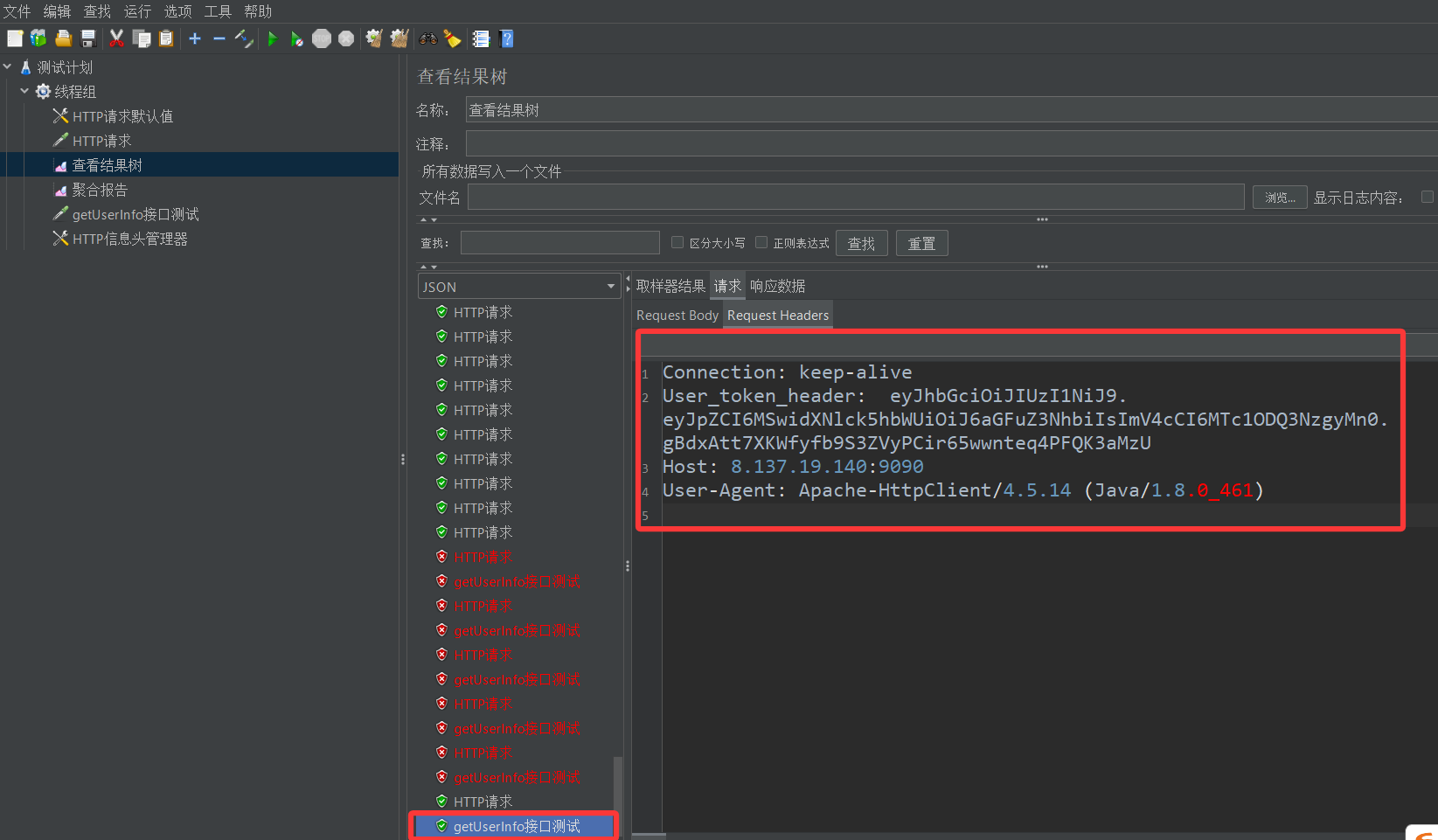Switch to 取样器结果 tab
Image resolution: width=1438 pixels, height=840 pixels.
[x=670, y=286]
